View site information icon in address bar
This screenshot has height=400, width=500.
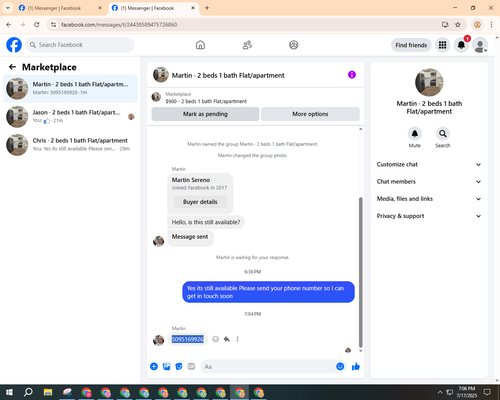[53, 24]
